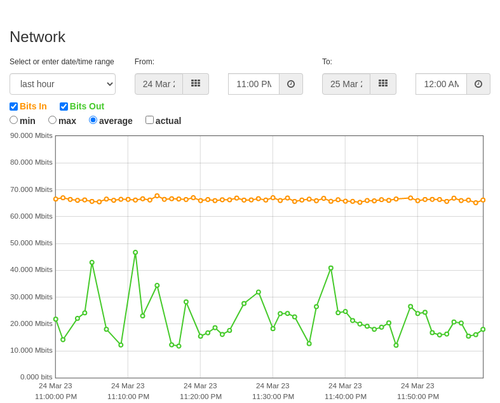This screenshot has height=403, width=500.
Task: Open the 'last hour' range dropdown
Action: click(x=63, y=84)
